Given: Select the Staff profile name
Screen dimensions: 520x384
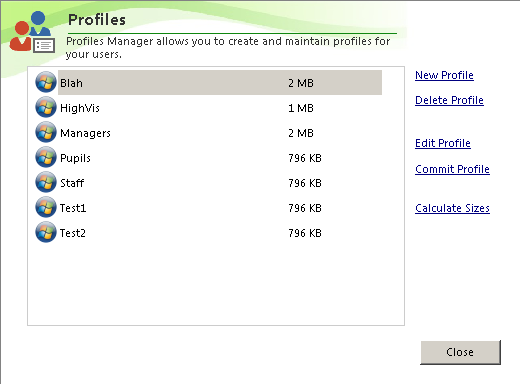Looking at the screenshot, I should (72, 183).
